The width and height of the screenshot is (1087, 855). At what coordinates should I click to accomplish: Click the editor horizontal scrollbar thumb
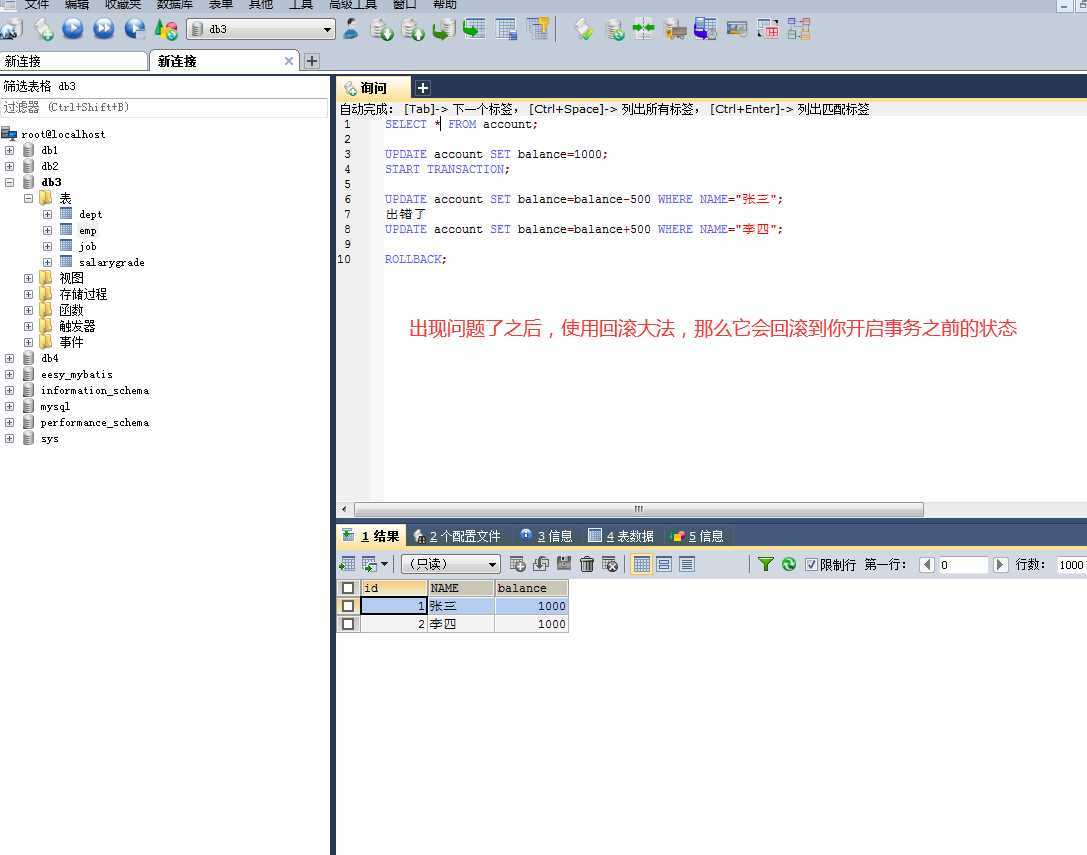click(x=638, y=509)
